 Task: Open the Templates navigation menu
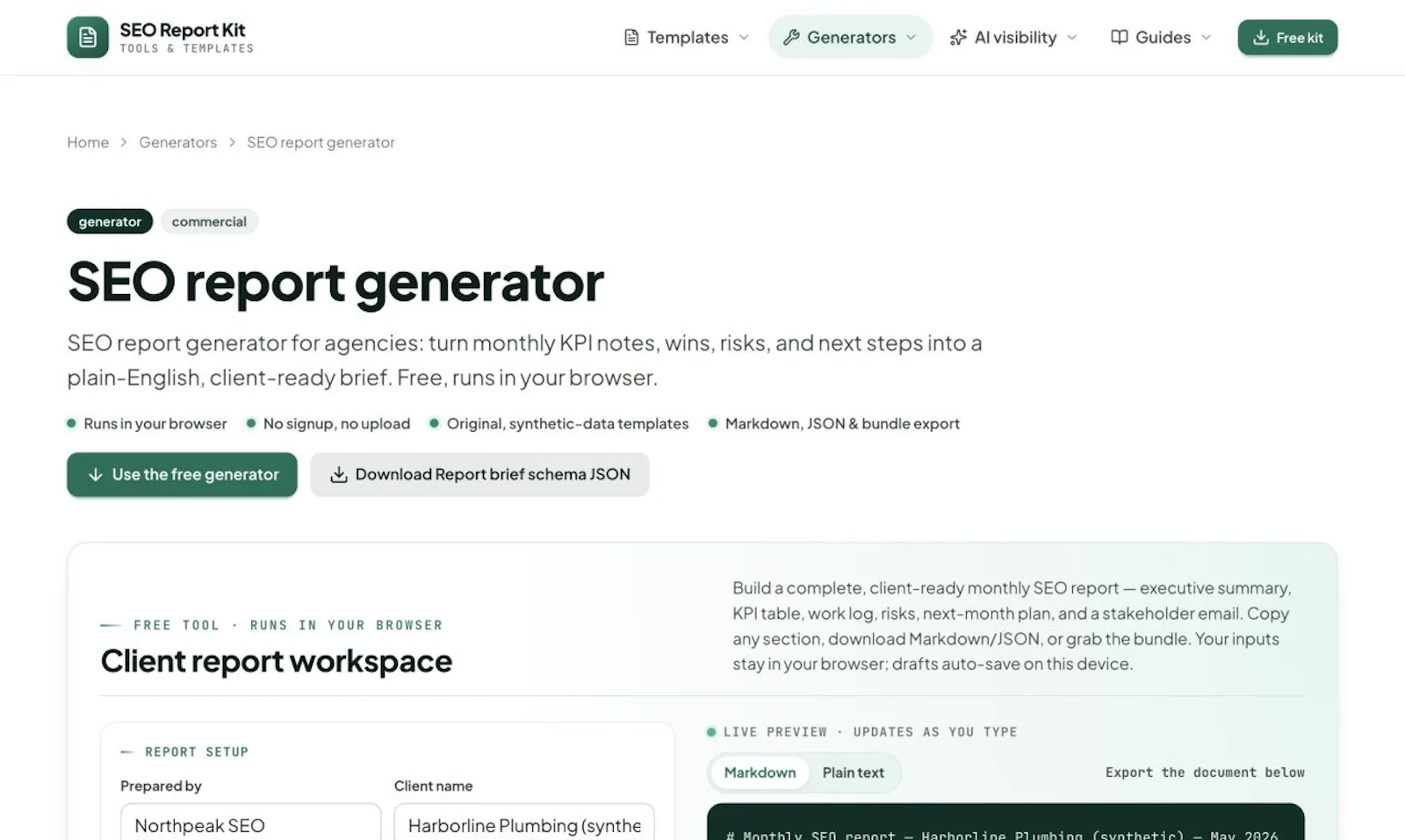click(687, 37)
